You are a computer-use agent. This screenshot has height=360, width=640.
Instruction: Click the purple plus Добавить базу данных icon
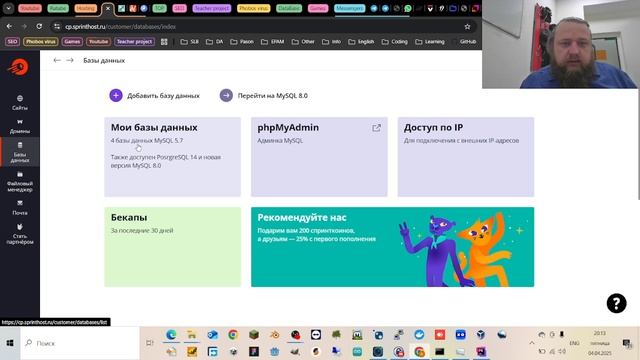(116, 96)
